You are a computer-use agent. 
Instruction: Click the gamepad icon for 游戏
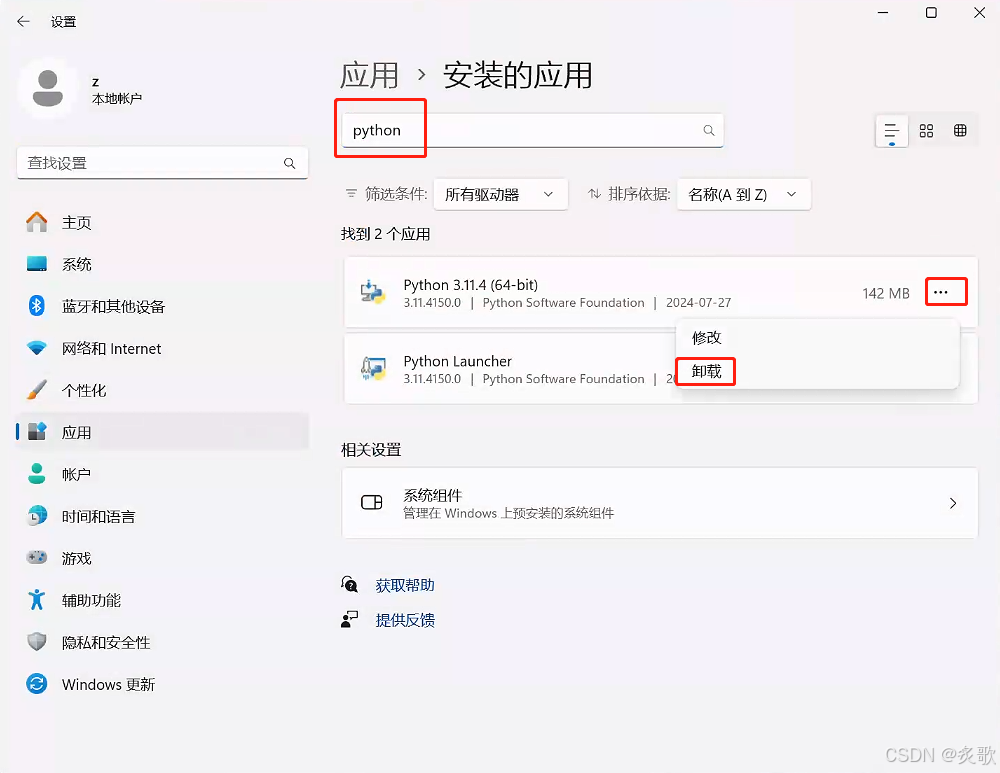click(x=37, y=557)
